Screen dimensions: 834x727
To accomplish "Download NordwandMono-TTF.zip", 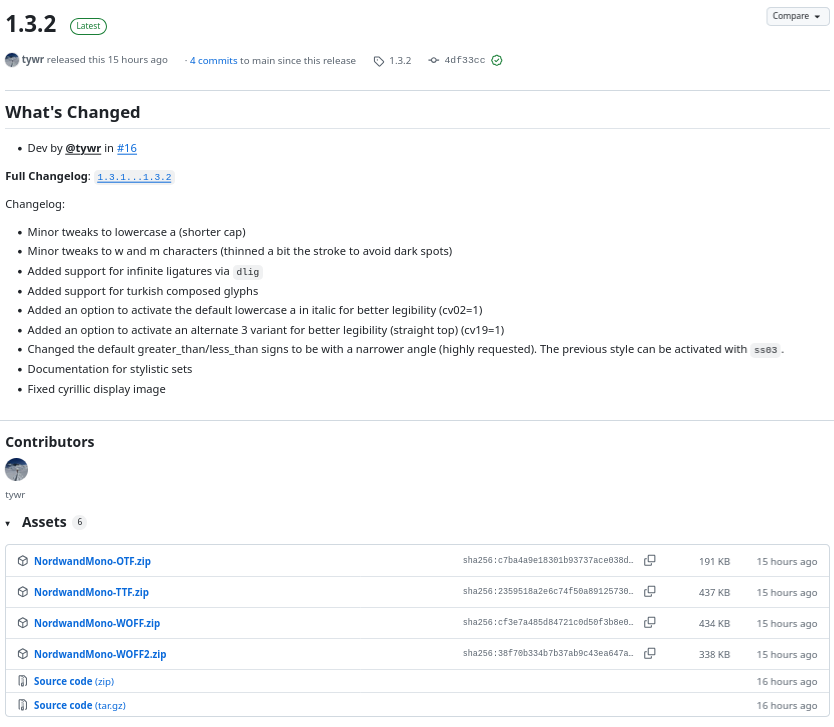I will (x=91, y=592).
